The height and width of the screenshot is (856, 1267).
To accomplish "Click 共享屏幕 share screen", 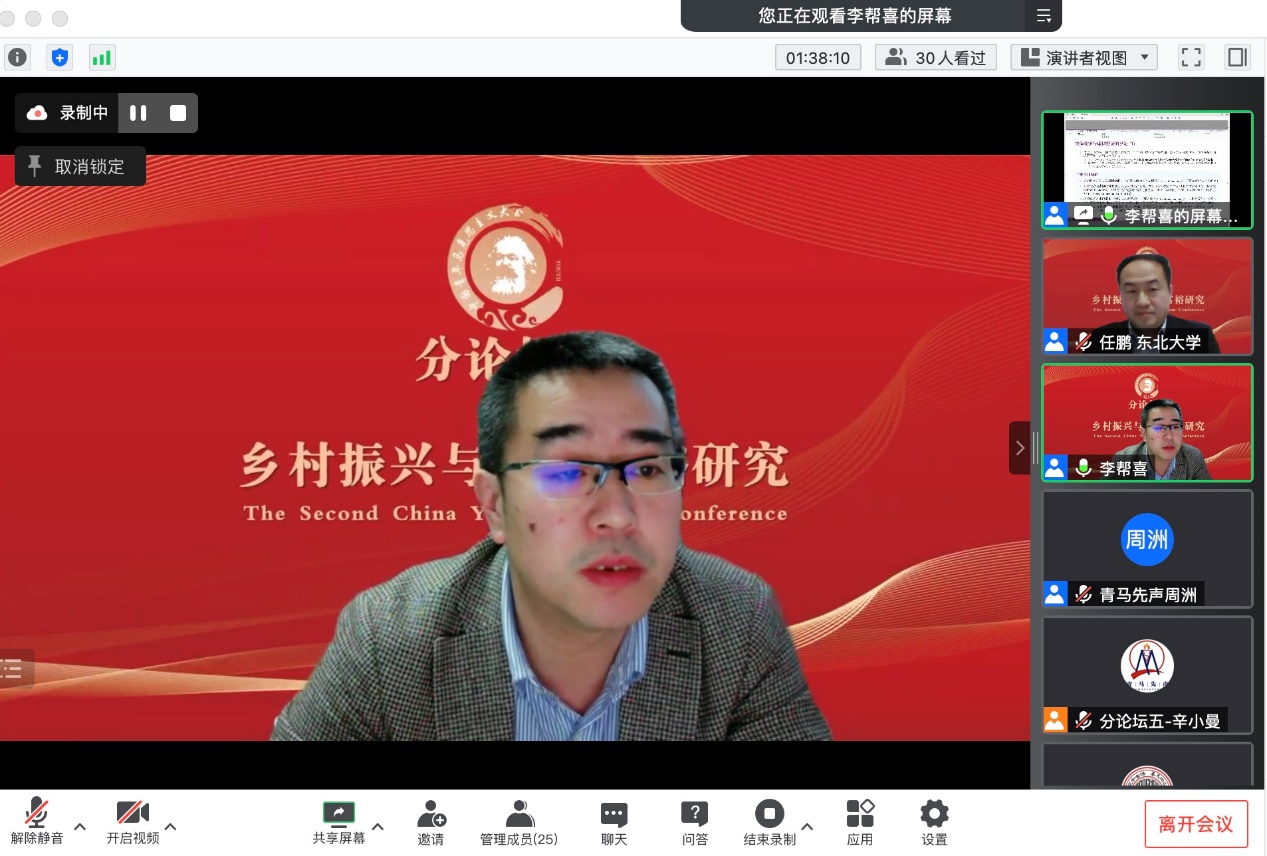I will click(339, 822).
